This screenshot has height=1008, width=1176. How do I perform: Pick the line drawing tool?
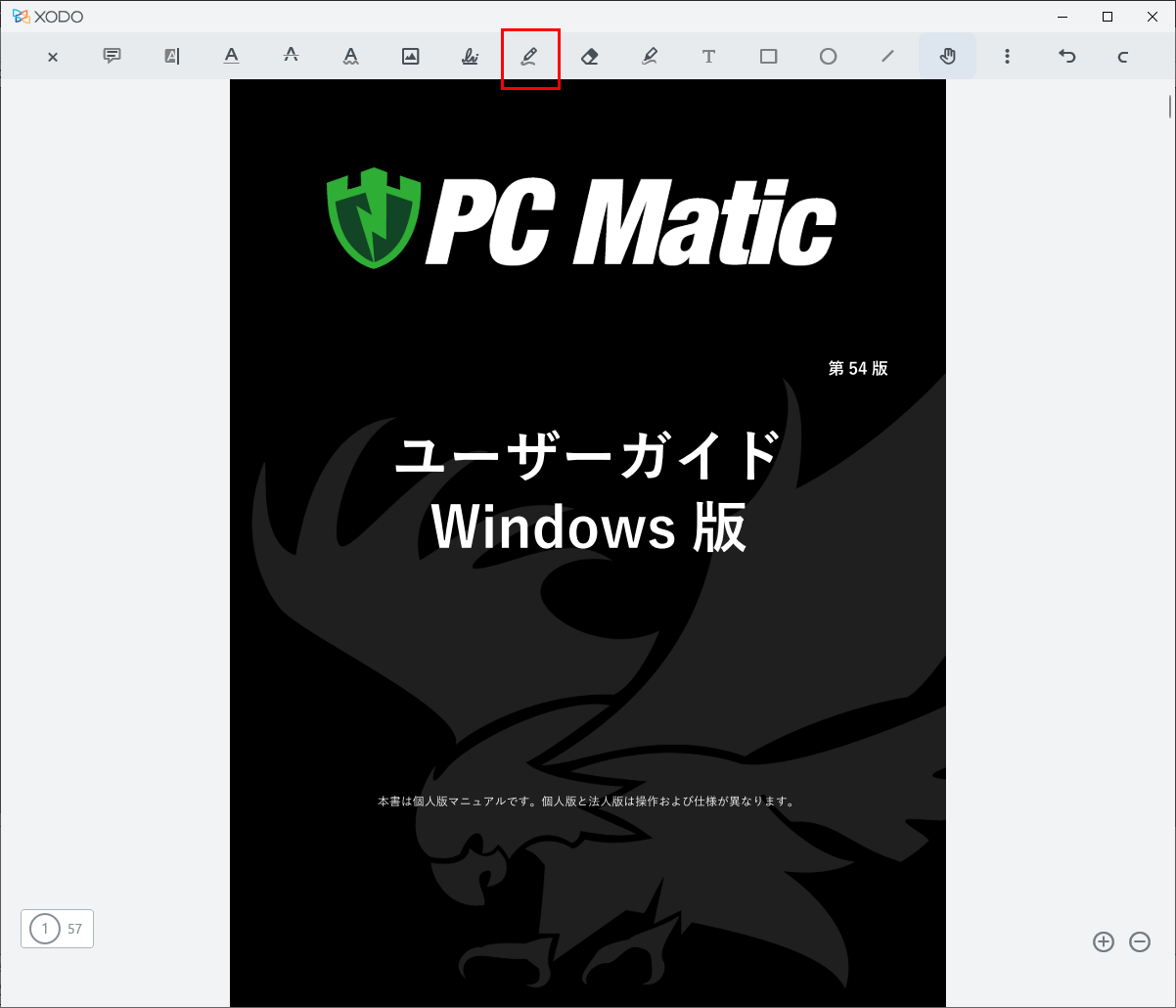click(x=887, y=56)
